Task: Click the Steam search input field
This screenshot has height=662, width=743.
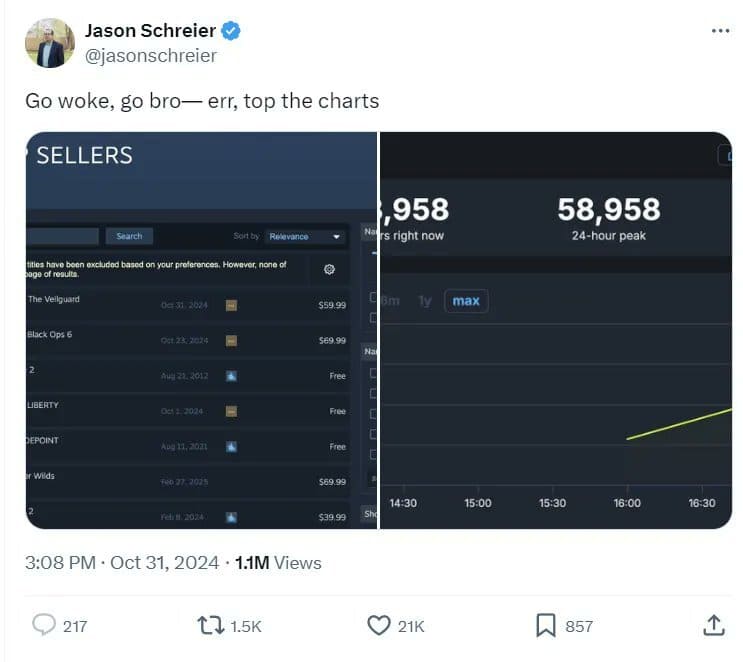Action: [62, 236]
